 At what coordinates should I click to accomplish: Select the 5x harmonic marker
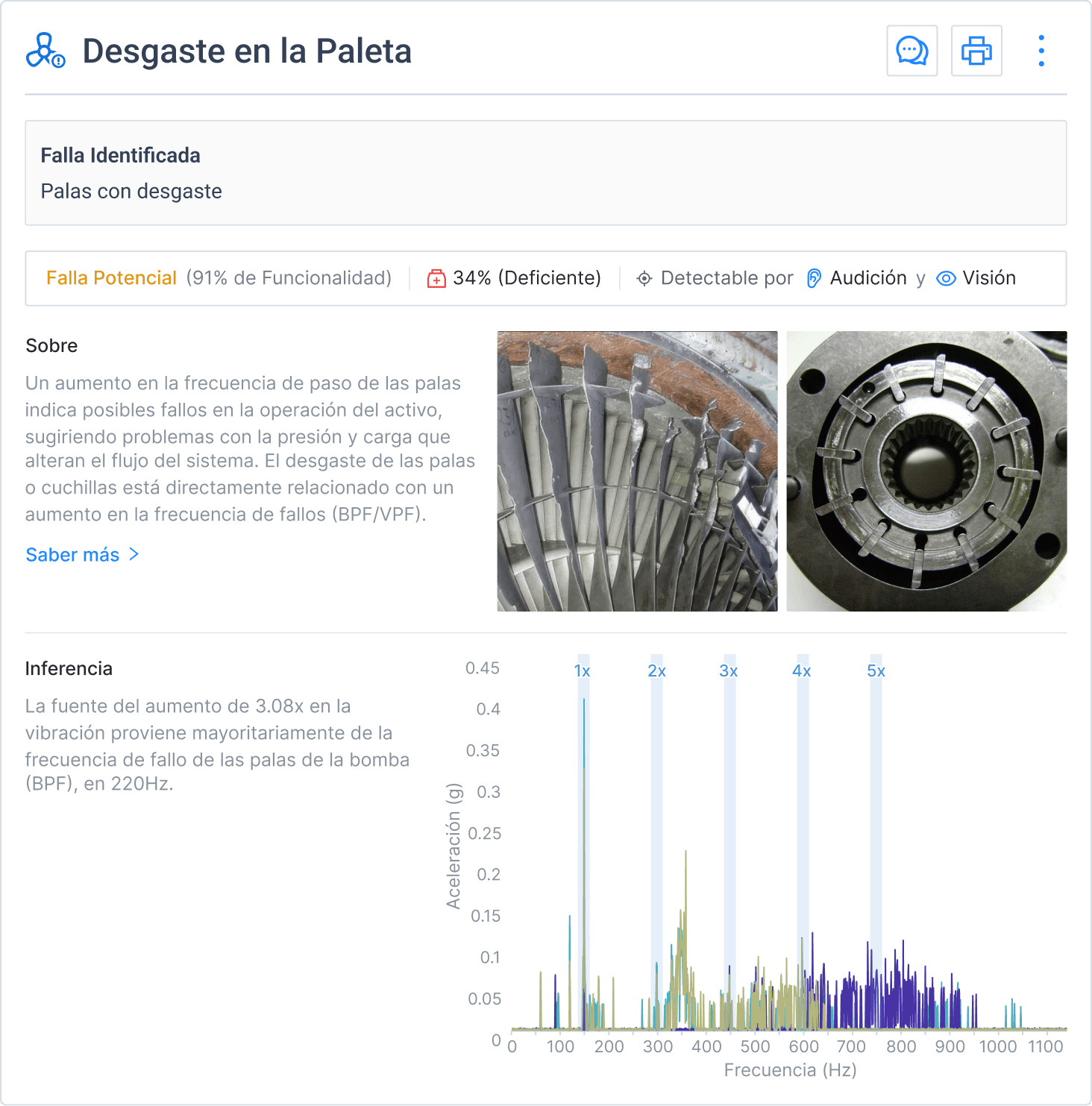point(876,671)
